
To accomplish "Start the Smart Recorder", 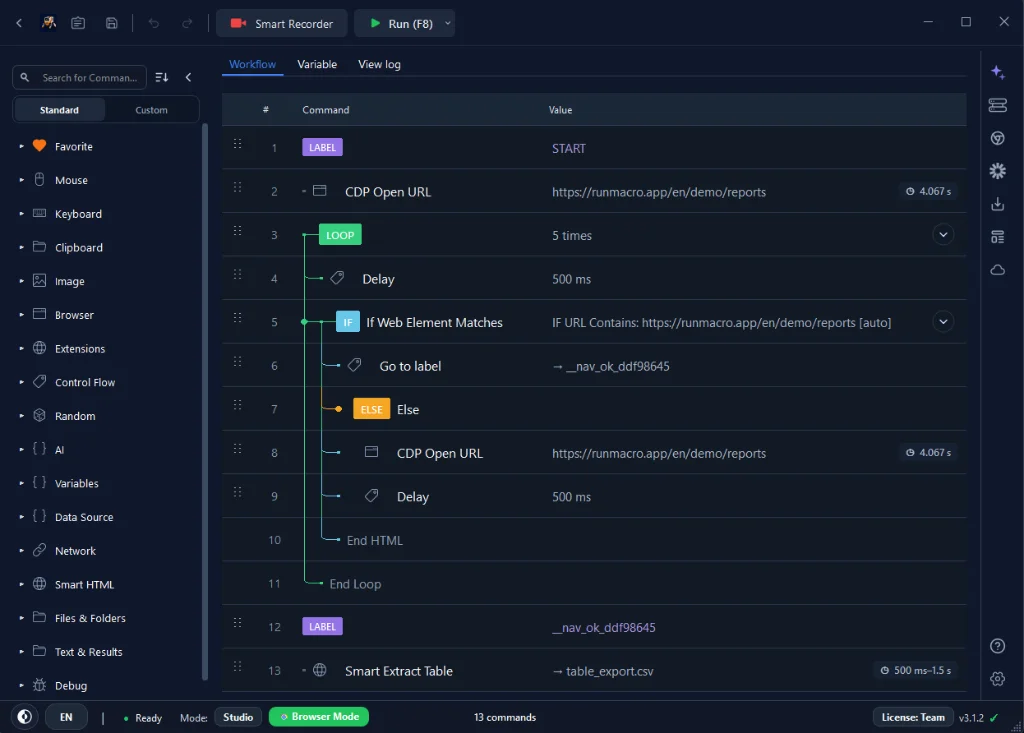I will (x=281, y=24).
